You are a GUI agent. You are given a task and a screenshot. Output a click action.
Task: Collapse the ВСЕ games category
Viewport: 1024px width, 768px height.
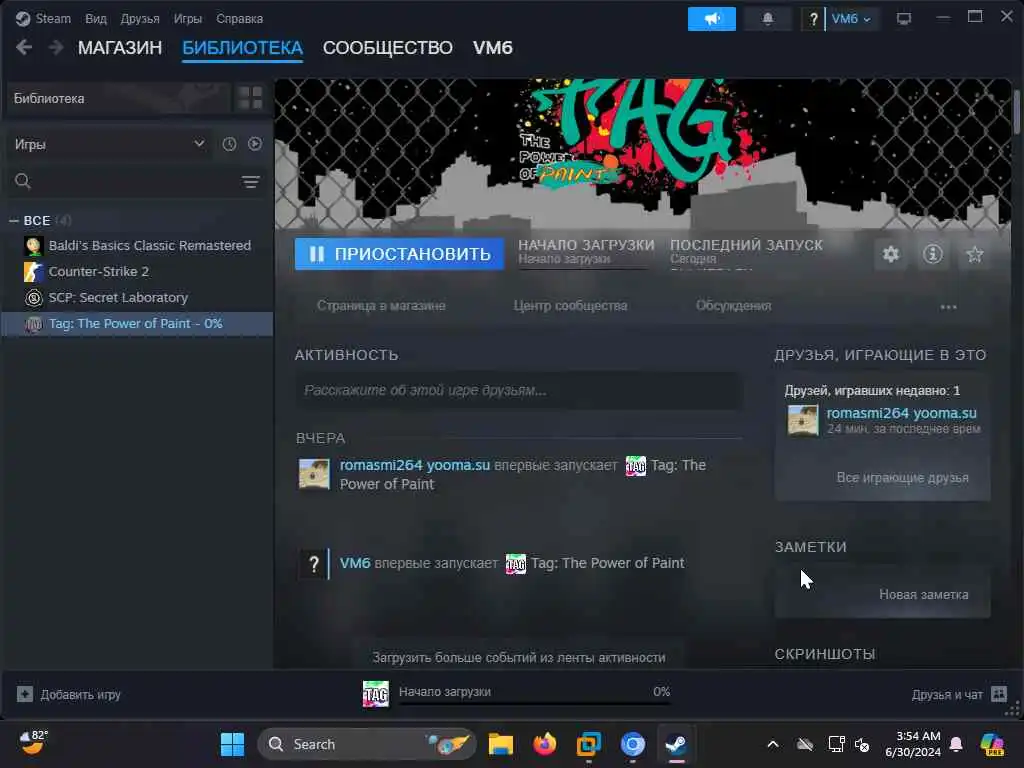[14, 221]
